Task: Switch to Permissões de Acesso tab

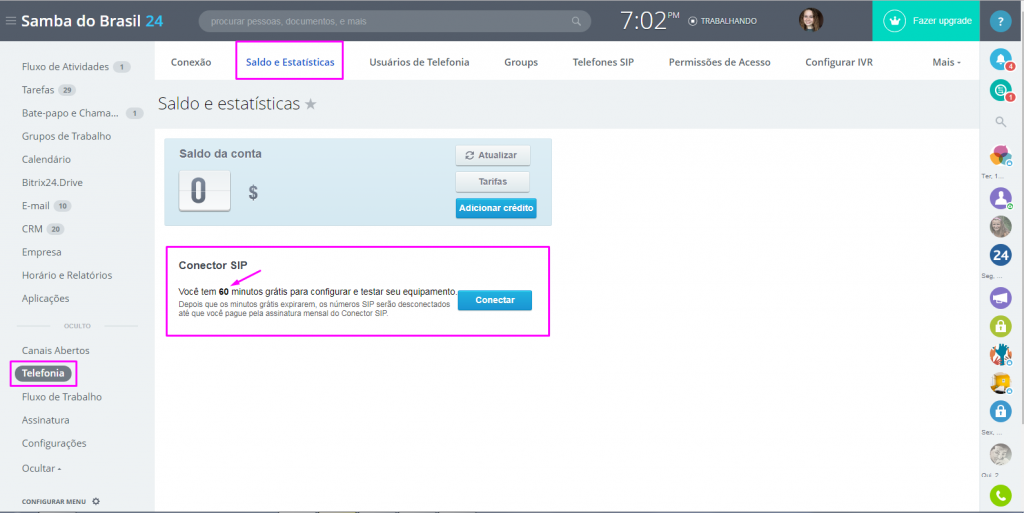Action: click(719, 62)
